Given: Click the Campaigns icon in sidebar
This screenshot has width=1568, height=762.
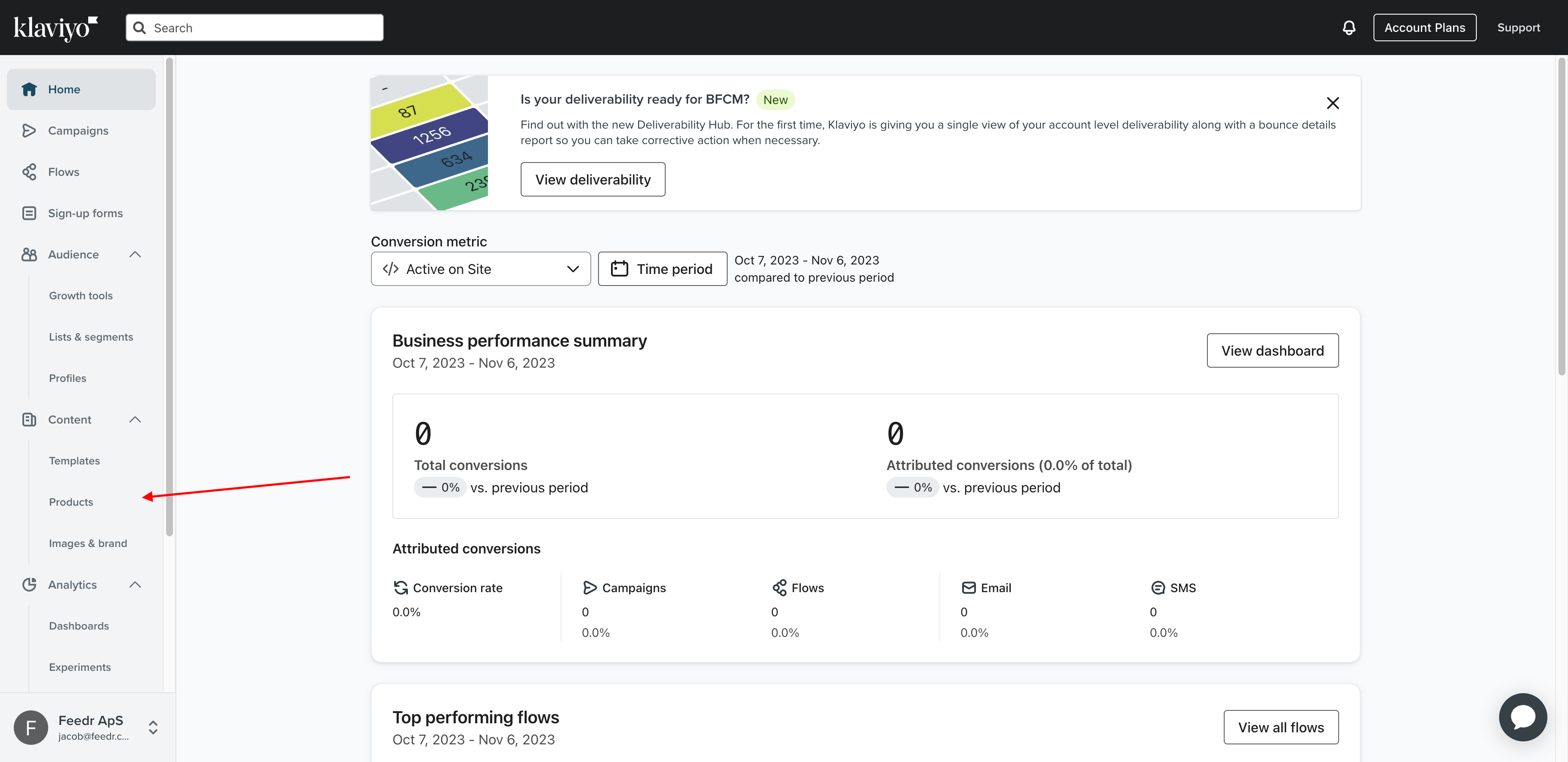Looking at the screenshot, I should tap(28, 130).
